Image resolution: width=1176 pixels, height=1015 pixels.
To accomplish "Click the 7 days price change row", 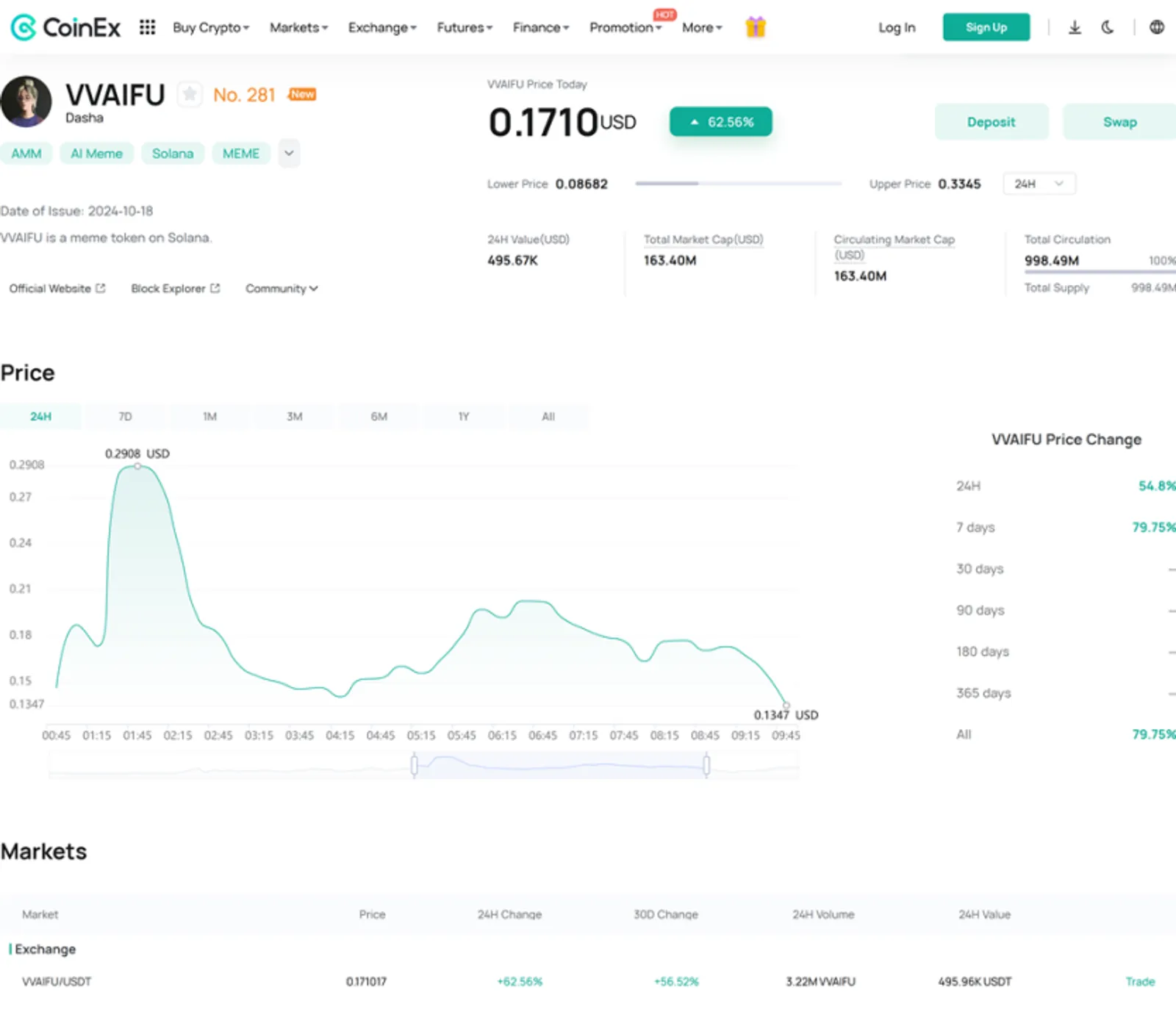I will (x=1066, y=527).
